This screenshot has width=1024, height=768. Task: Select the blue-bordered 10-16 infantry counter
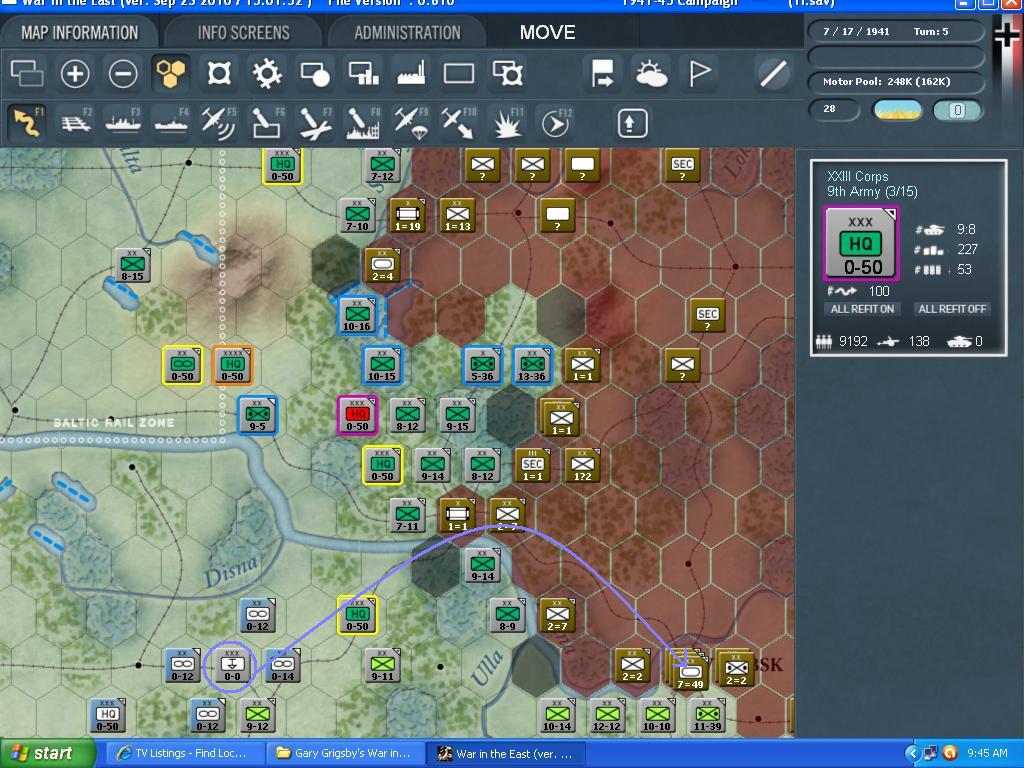(x=357, y=315)
